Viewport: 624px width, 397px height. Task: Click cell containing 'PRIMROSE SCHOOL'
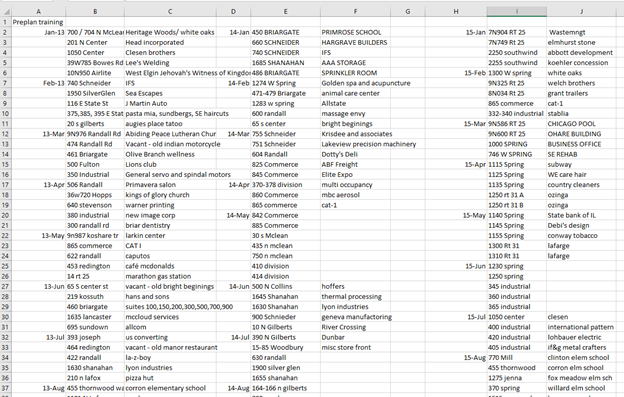pos(355,32)
